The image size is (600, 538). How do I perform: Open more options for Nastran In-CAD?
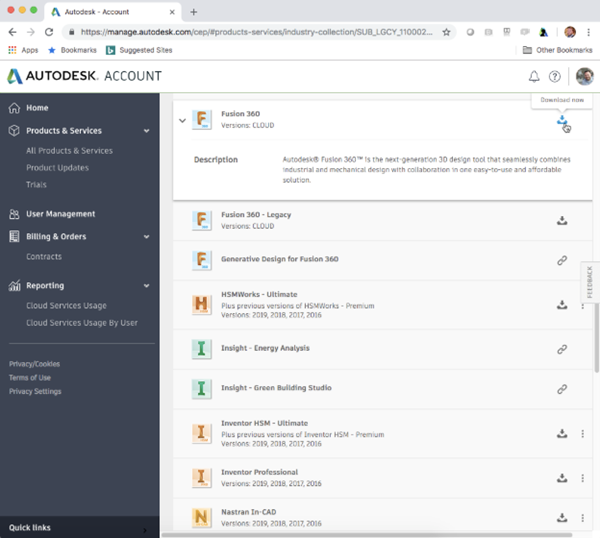click(x=582, y=518)
